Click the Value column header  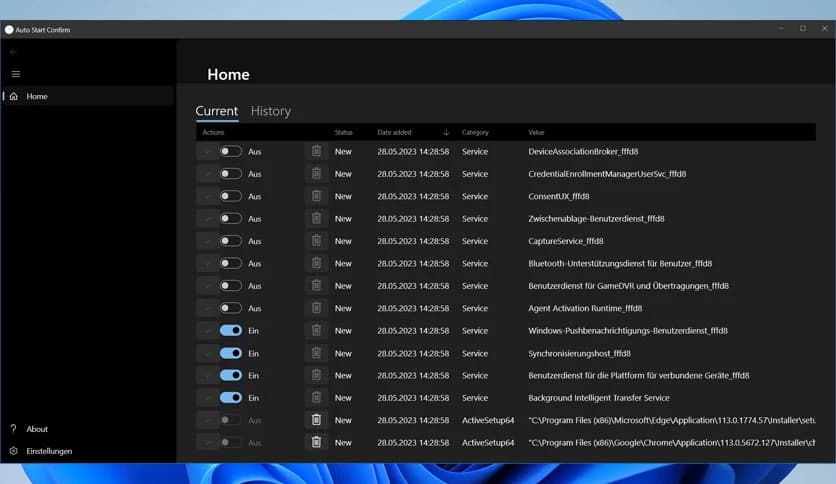pos(536,132)
